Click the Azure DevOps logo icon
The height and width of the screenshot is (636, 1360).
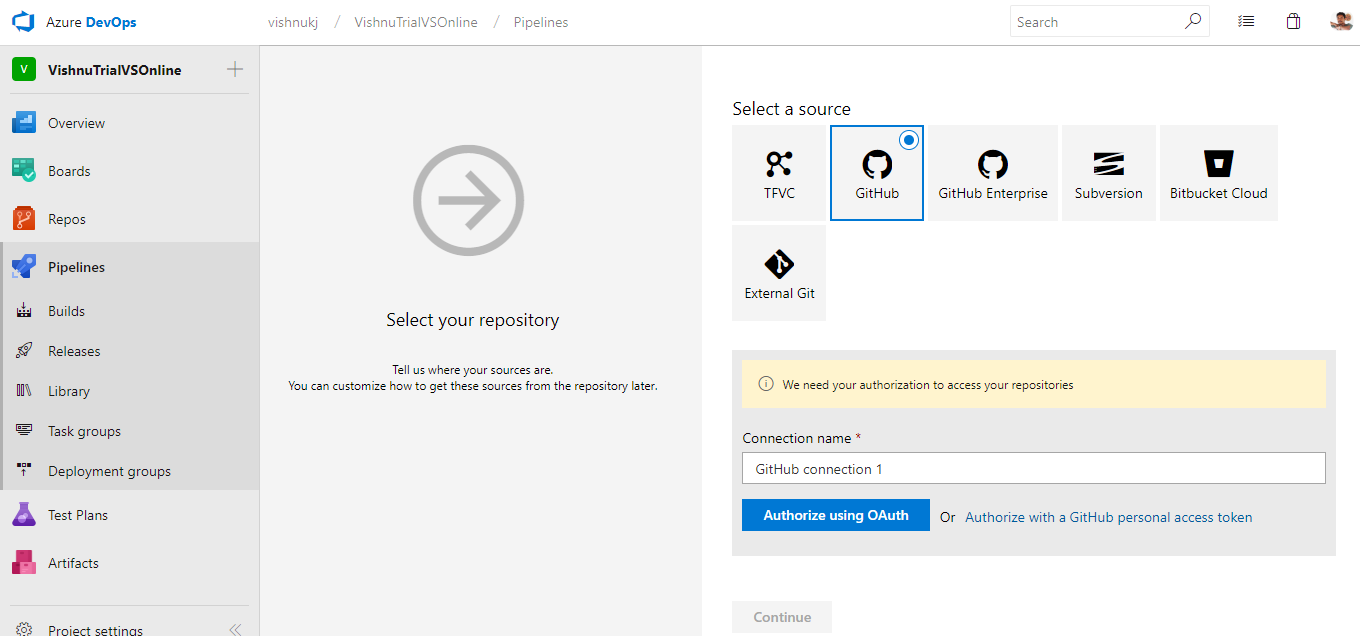coord(24,22)
